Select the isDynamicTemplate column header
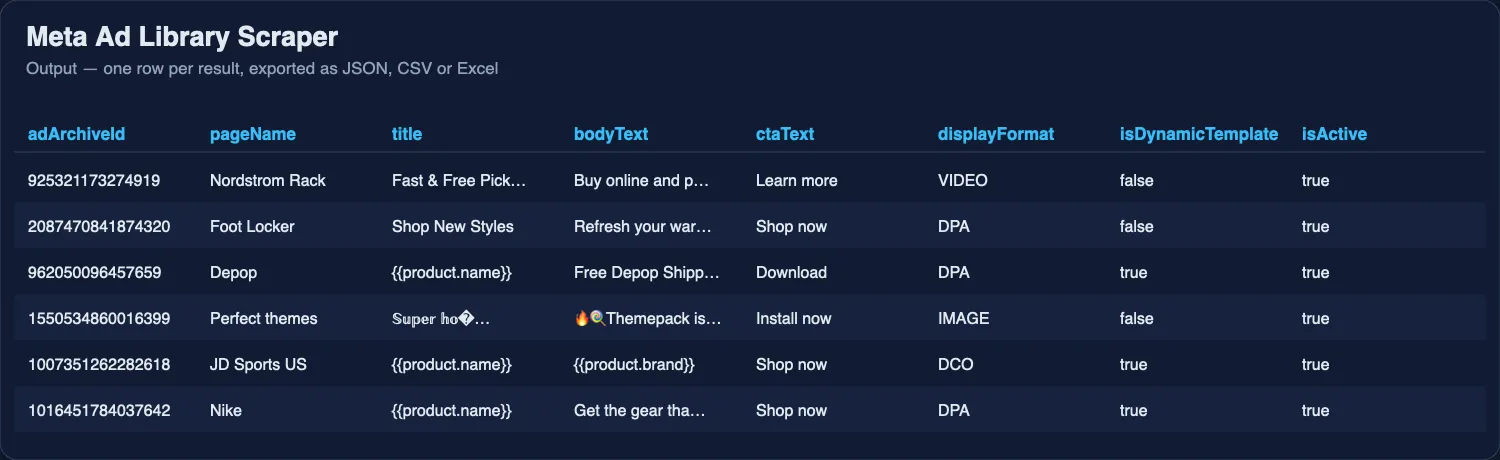Viewport: 1500px width, 460px height. point(1199,134)
